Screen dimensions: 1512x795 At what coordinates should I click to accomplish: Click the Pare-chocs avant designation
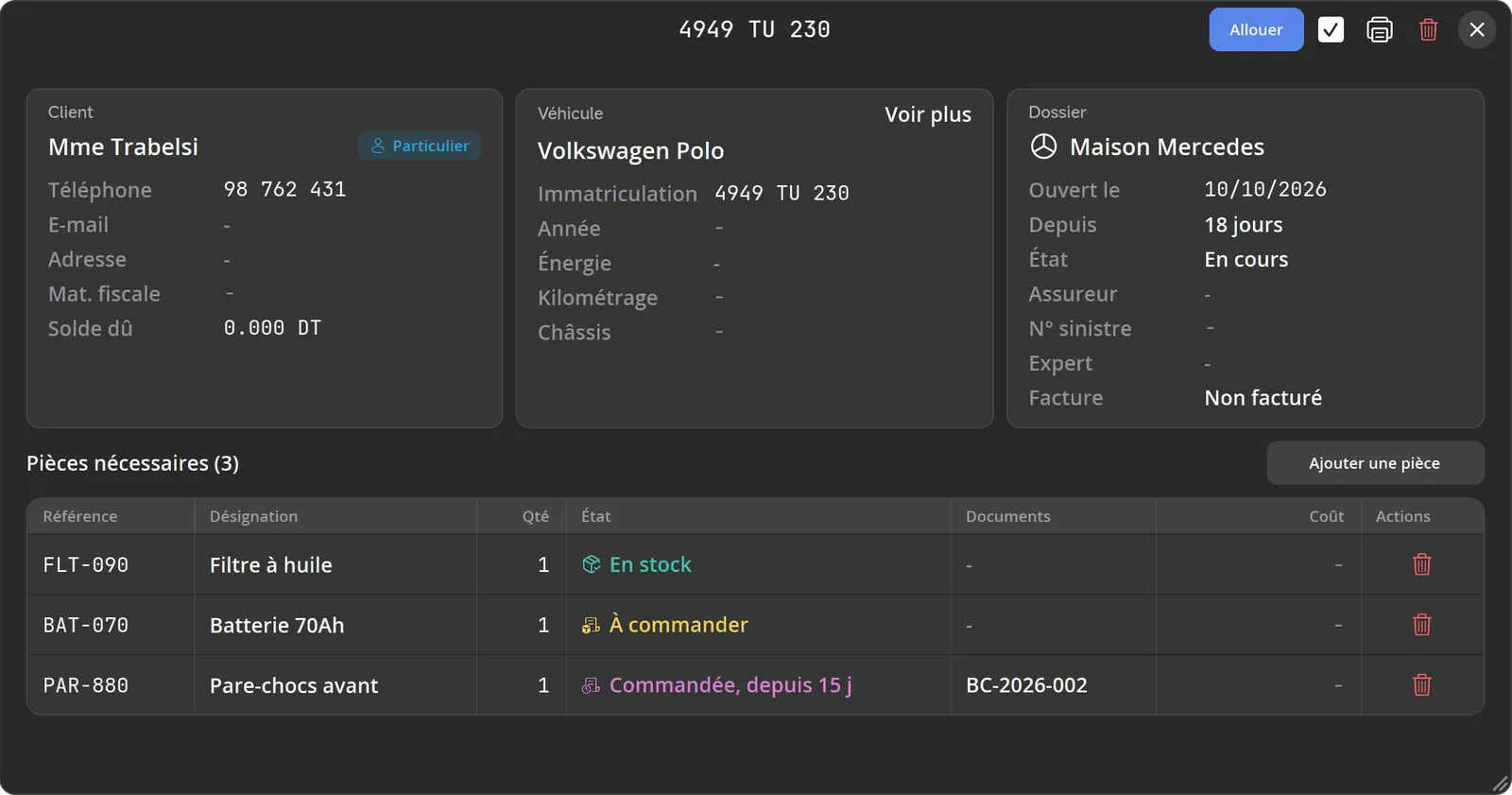(294, 685)
